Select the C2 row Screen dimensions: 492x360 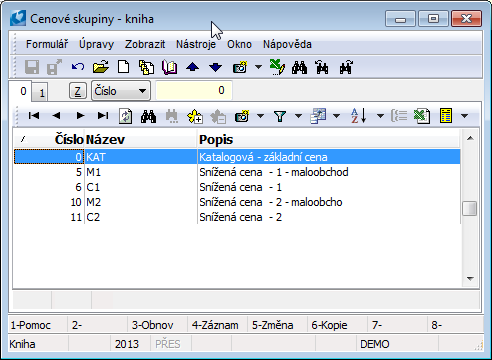pyautogui.click(x=237, y=217)
